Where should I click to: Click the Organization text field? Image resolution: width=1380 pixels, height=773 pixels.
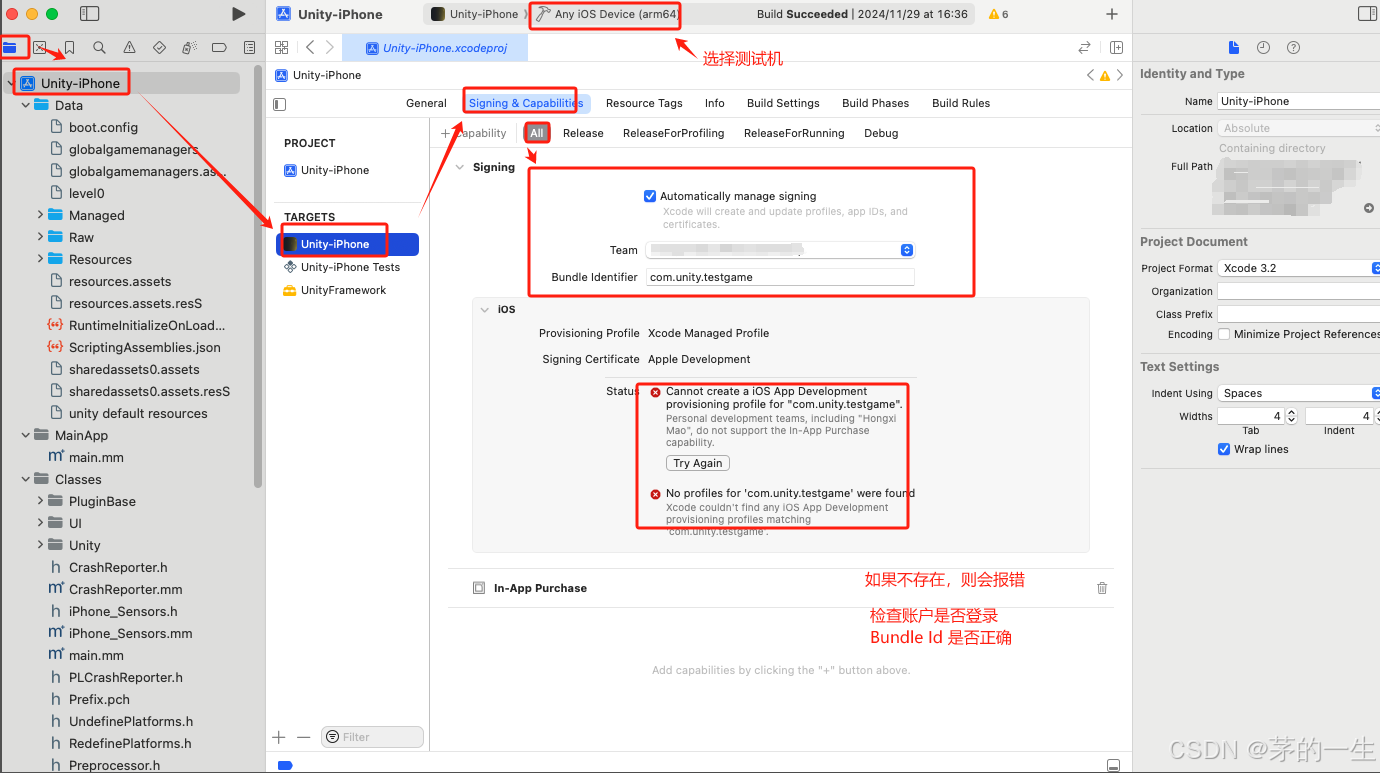[x=1298, y=291]
